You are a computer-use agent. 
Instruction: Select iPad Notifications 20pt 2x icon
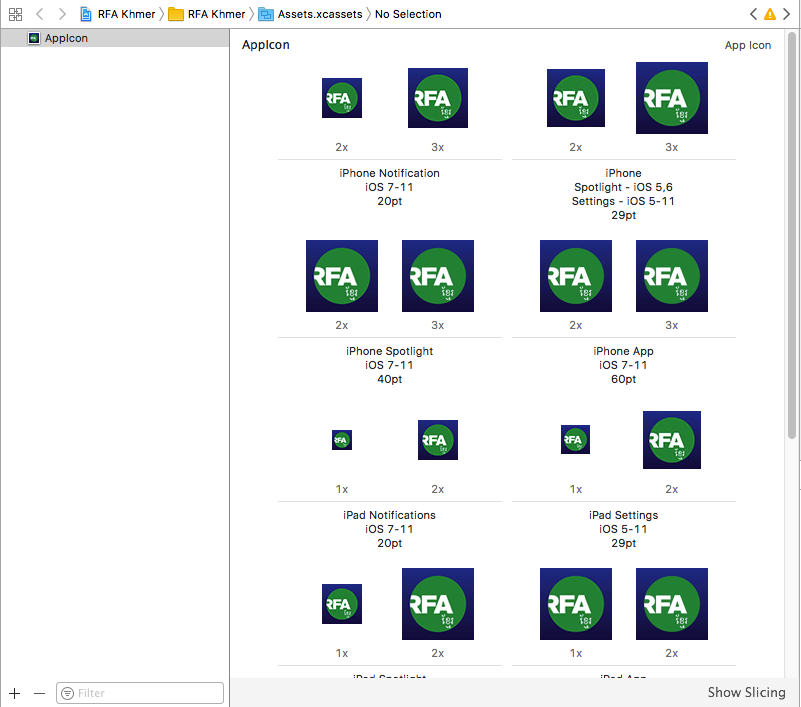click(x=438, y=440)
